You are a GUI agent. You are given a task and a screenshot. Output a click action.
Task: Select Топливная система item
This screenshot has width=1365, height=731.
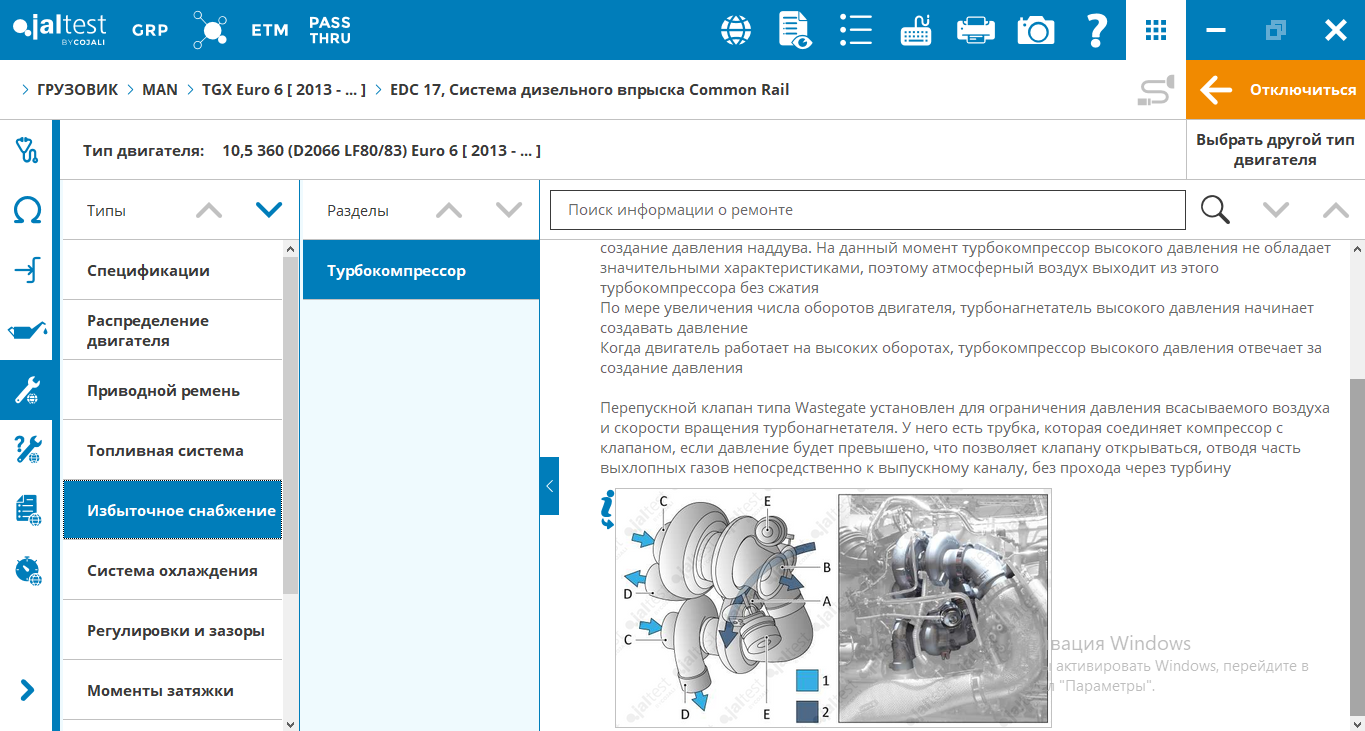click(172, 450)
